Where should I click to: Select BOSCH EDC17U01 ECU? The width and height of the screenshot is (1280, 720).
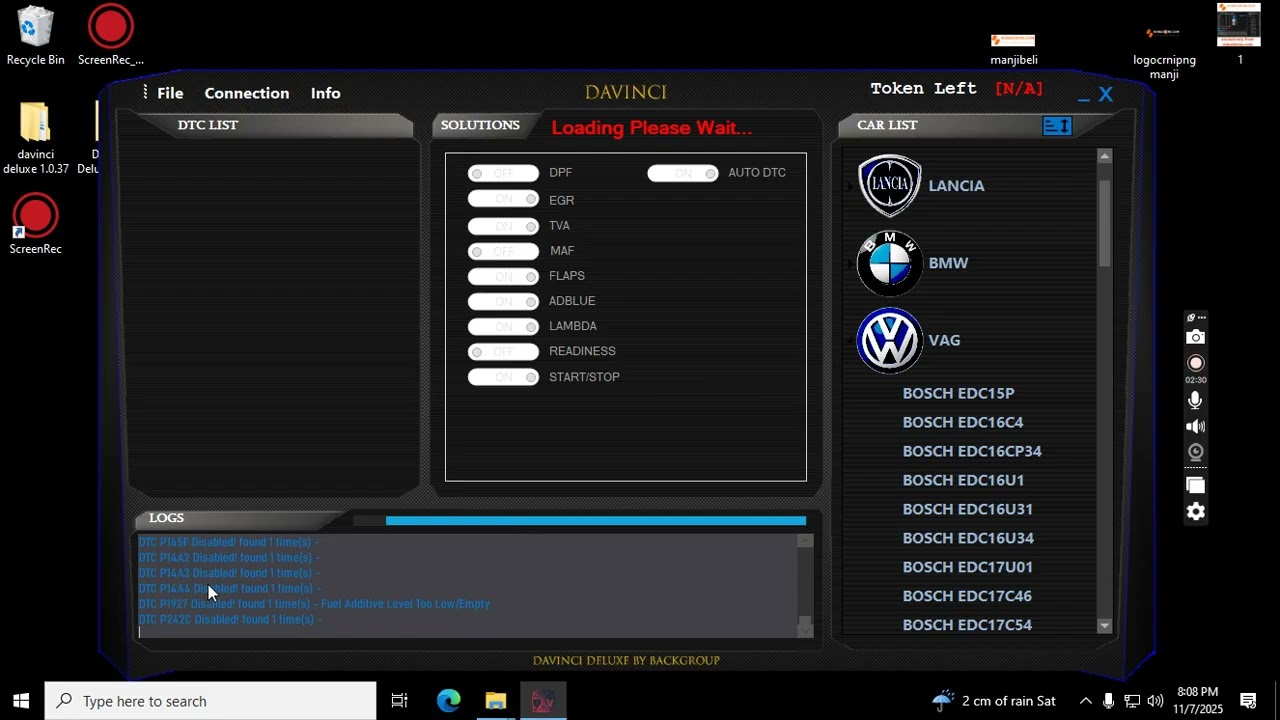pos(967,567)
